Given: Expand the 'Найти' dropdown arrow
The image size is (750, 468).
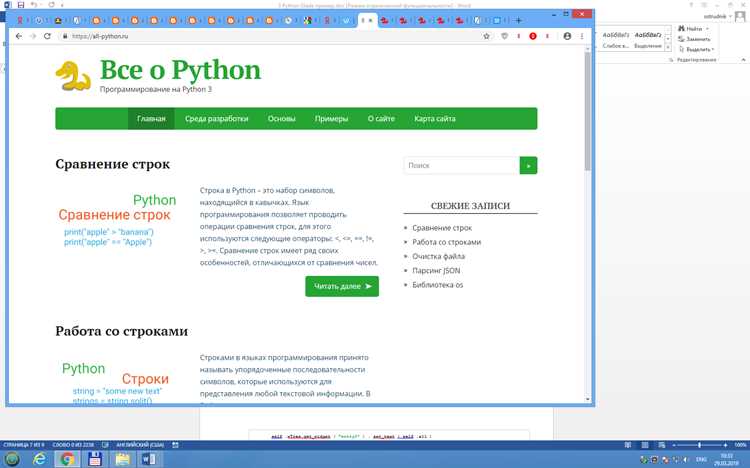Looking at the screenshot, I should coord(707,29).
